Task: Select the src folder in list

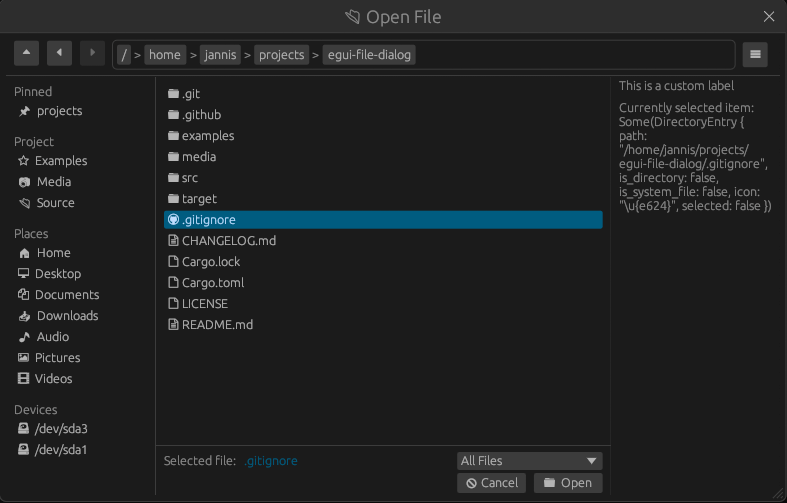Action: [x=189, y=178]
